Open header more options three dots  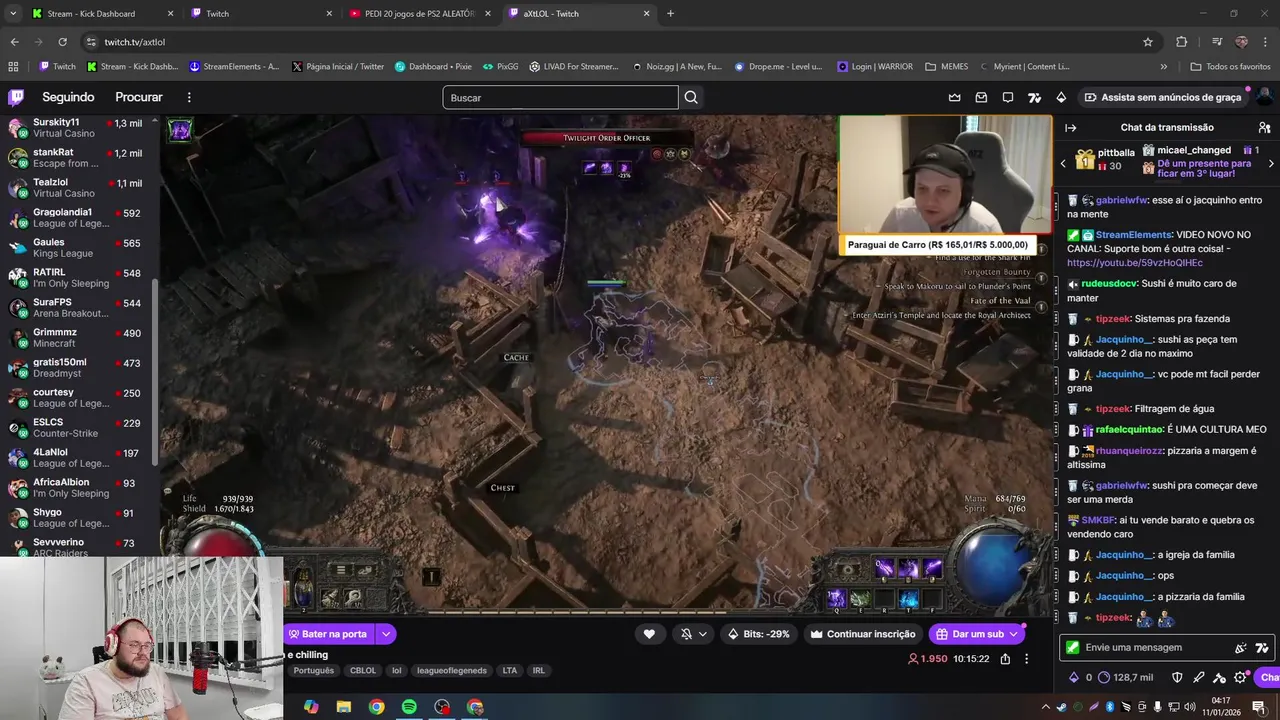point(188,97)
